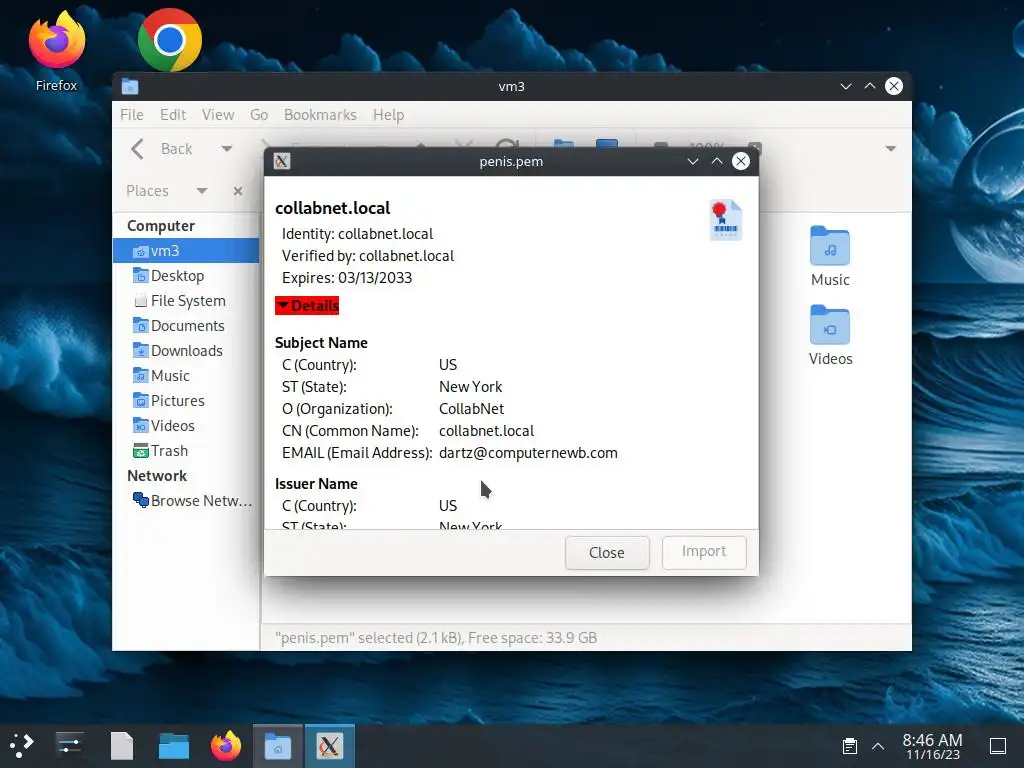Screen dimensions: 1024x768
Task: Select Browse Network in the sidebar
Action: click(186, 501)
